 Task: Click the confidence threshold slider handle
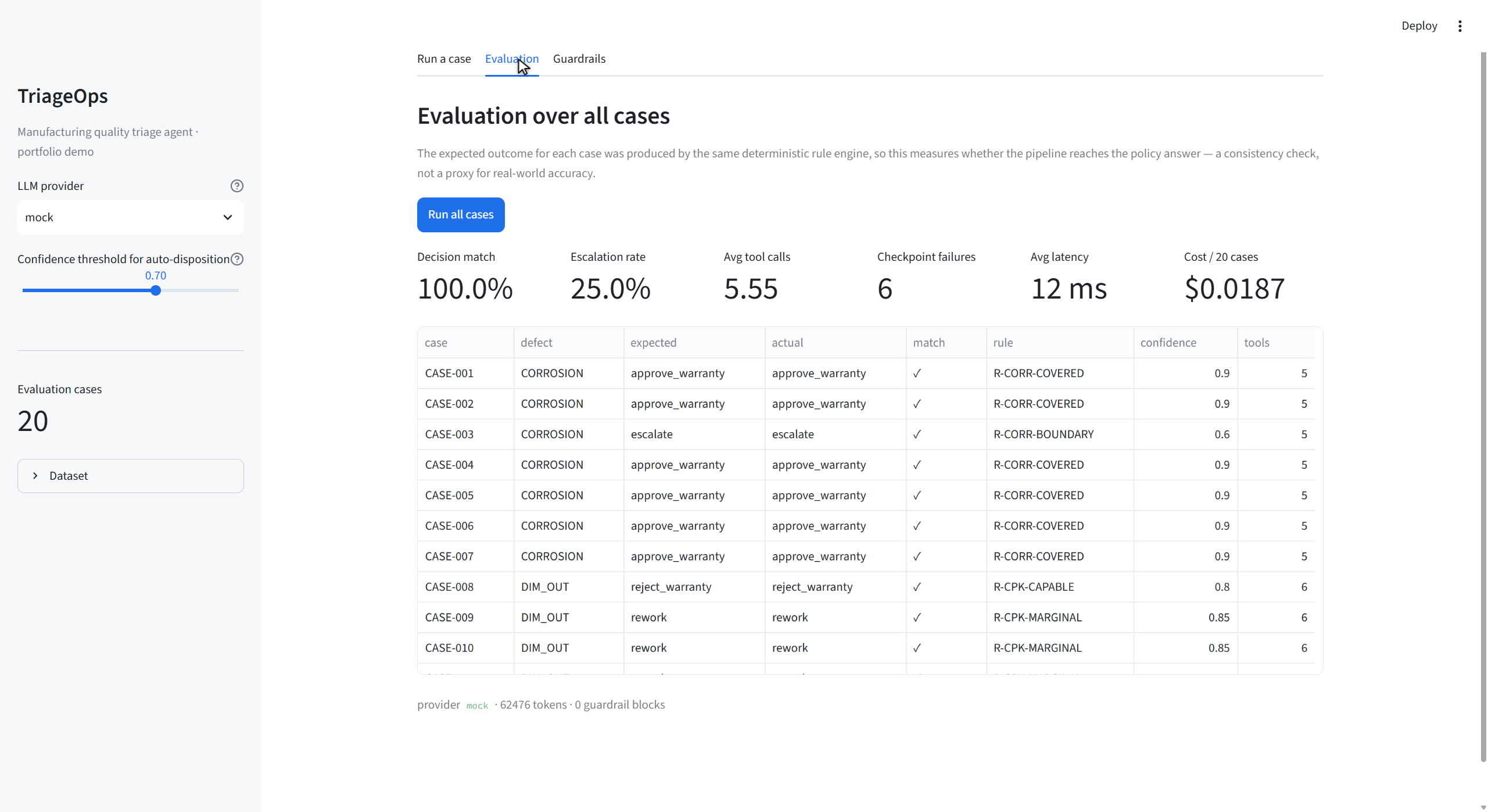[156, 290]
